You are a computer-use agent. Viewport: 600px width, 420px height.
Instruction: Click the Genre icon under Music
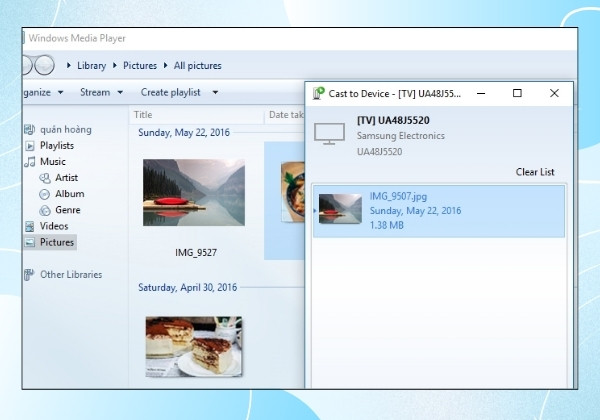(45, 210)
